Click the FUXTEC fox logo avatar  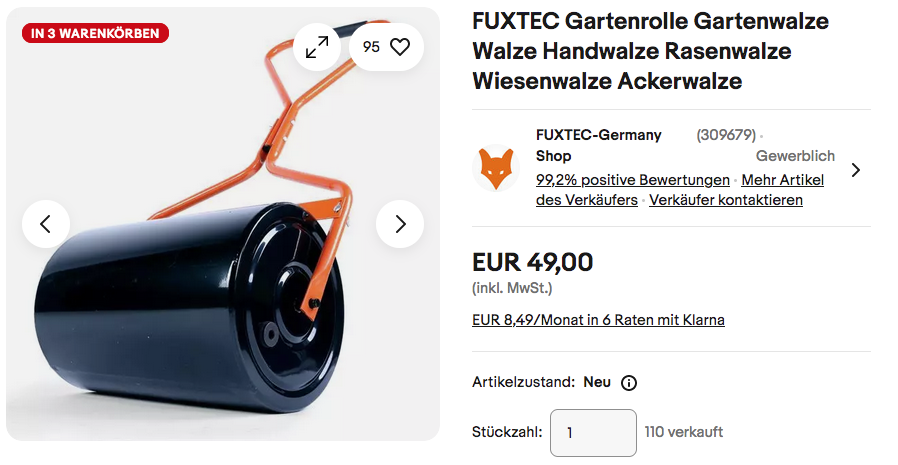(x=496, y=168)
